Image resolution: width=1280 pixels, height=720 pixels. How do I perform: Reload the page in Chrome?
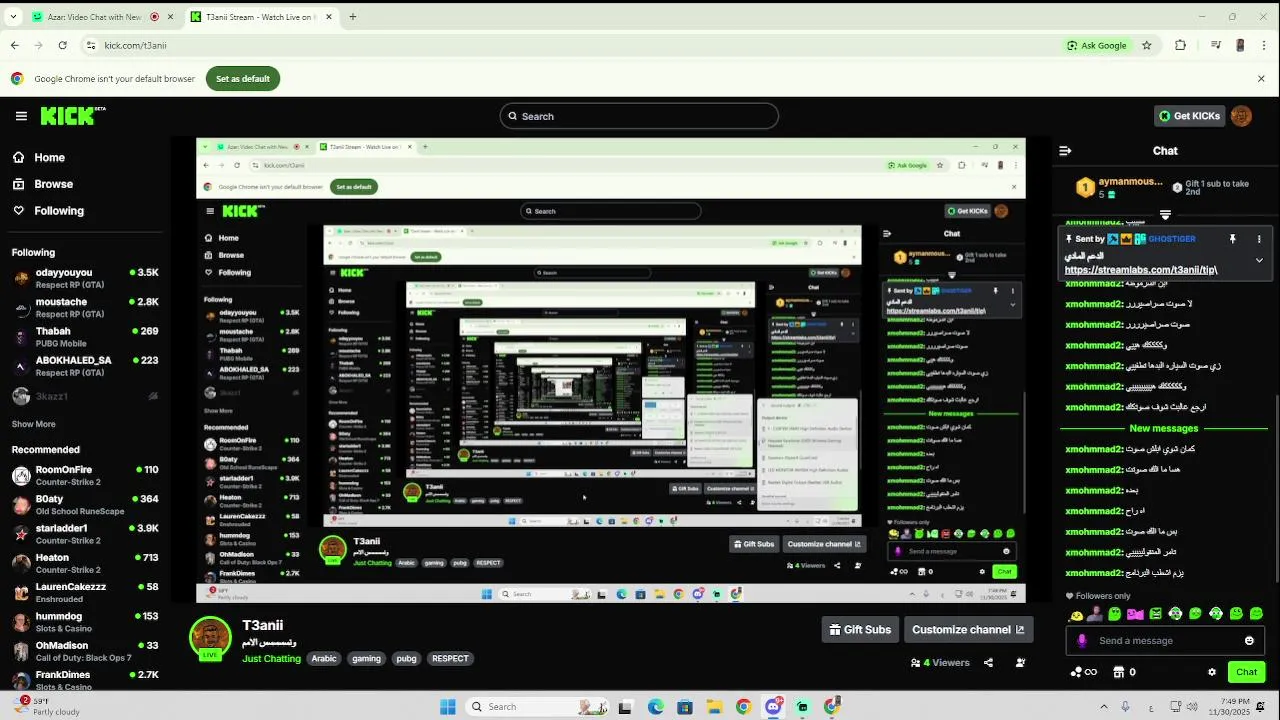[x=63, y=45]
